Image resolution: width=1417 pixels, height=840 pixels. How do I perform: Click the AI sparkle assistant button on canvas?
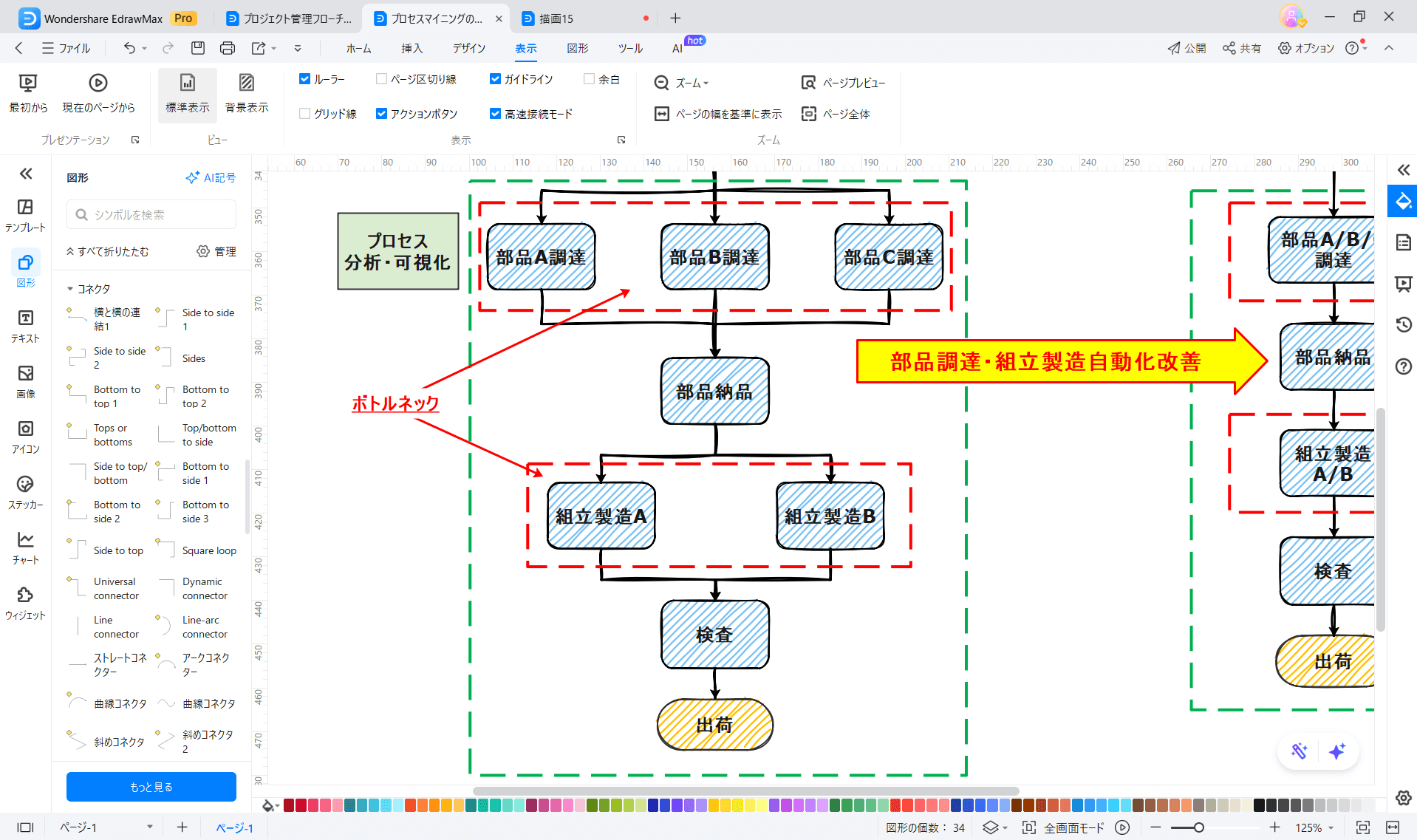(1336, 751)
